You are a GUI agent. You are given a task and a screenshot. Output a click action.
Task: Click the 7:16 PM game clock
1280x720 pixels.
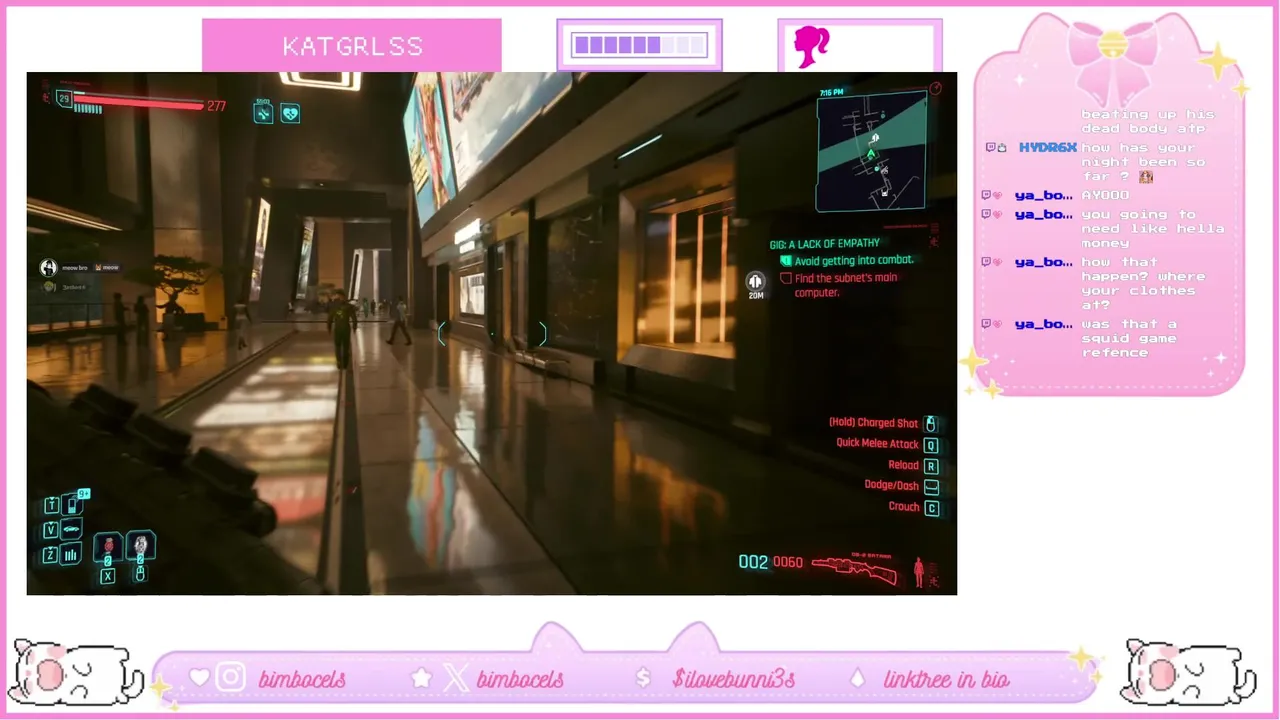pos(831,92)
